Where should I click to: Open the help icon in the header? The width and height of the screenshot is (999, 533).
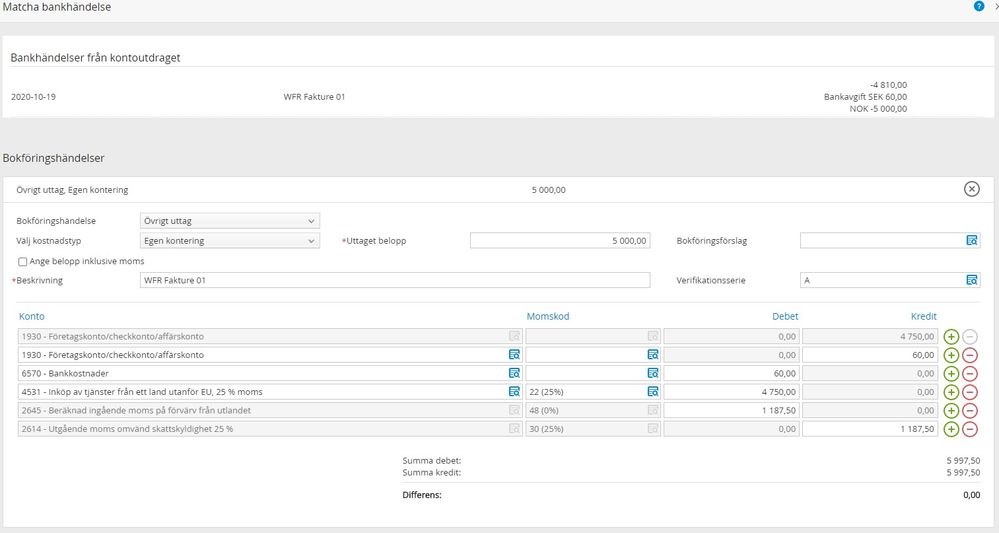pos(979,7)
